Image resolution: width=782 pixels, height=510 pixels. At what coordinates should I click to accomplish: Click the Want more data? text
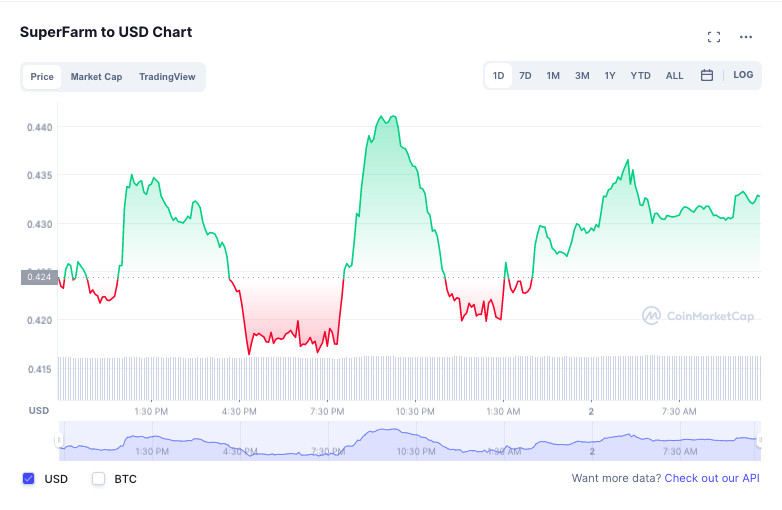click(616, 478)
